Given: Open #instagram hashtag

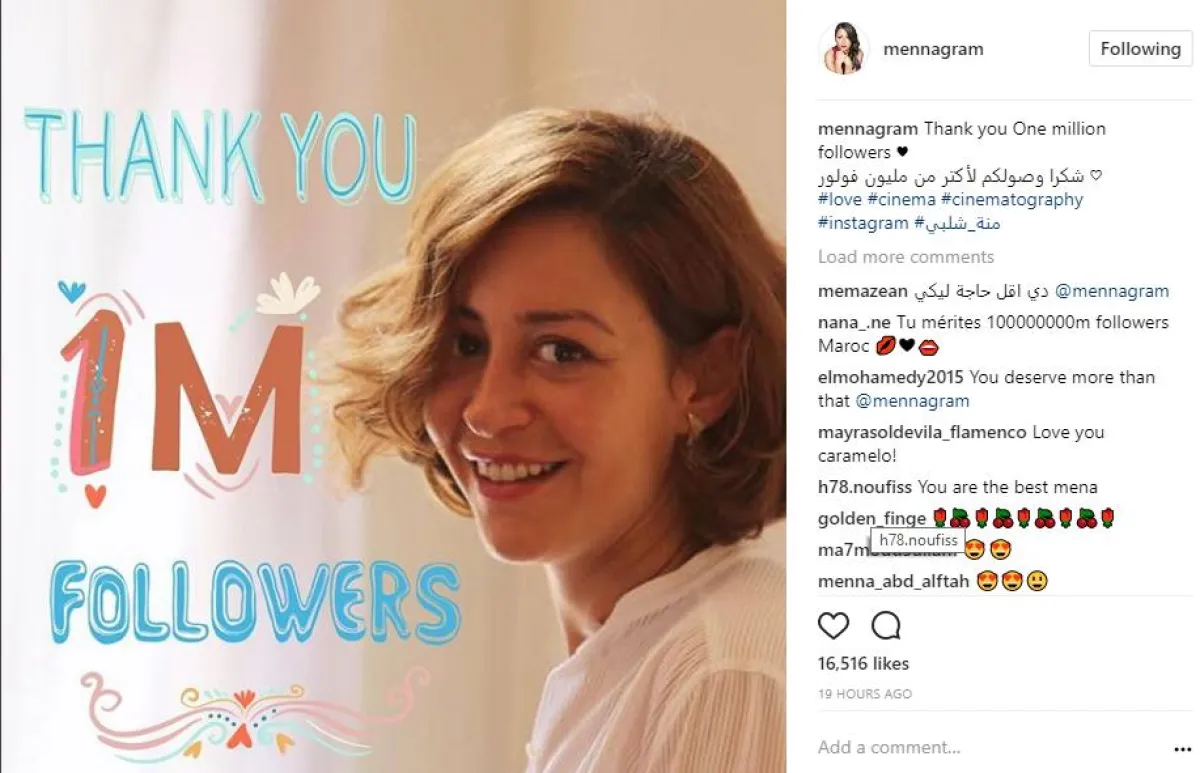Looking at the screenshot, I should click(x=863, y=224).
